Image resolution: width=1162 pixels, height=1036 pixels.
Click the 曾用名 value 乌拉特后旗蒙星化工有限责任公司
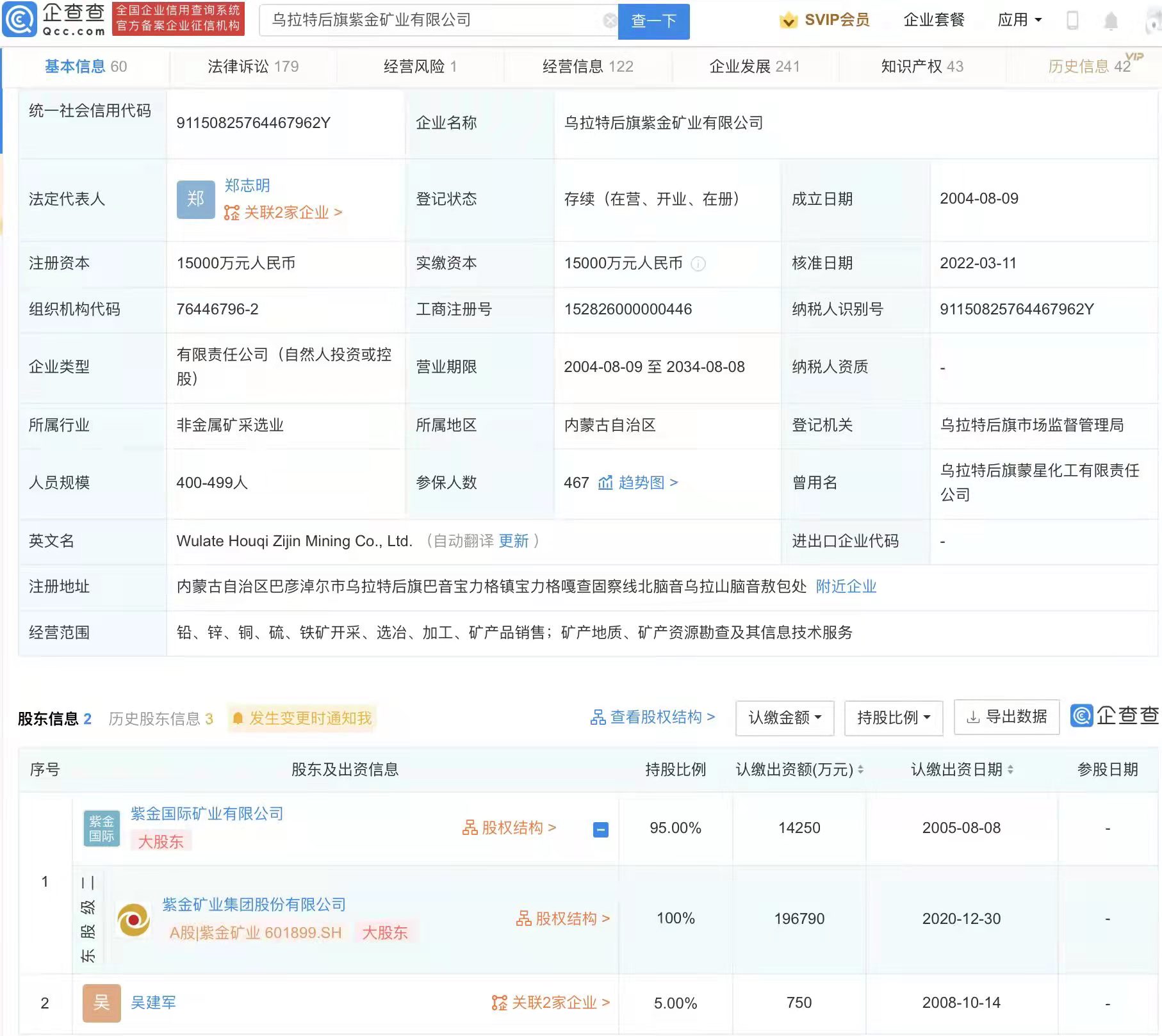click(x=1040, y=483)
